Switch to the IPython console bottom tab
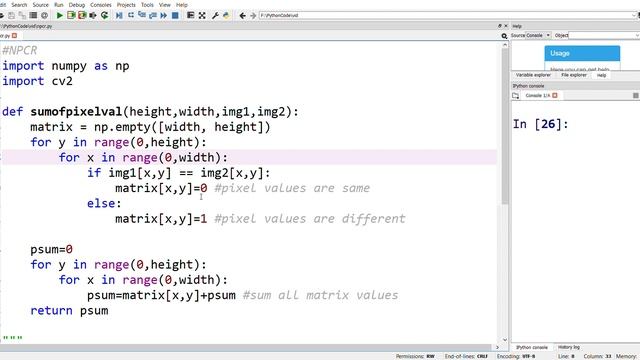Image resolution: width=640 pixels, height=360 pixels. click(x=532, y=347)
